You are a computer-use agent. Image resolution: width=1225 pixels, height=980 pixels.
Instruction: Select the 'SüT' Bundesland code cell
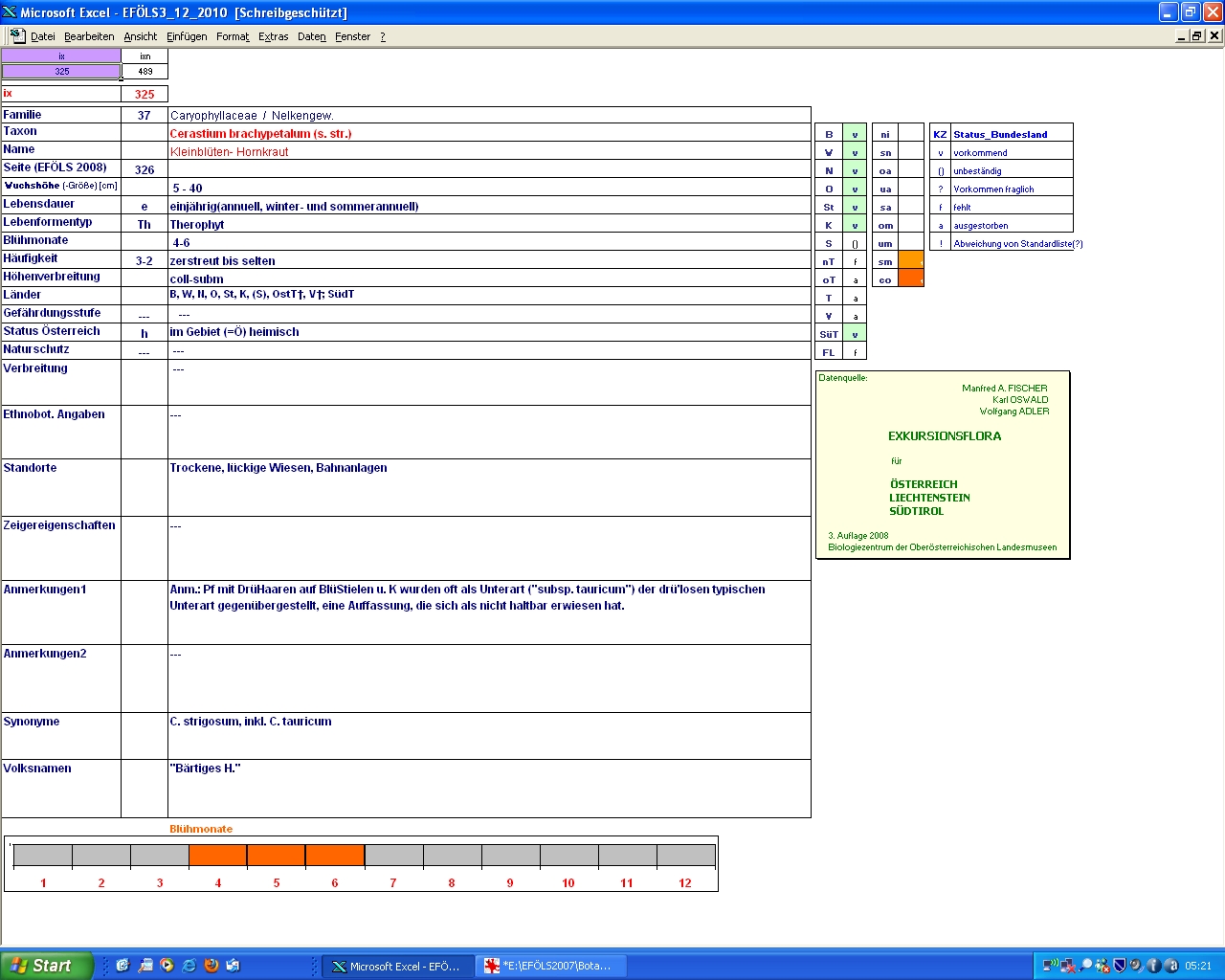829,334
